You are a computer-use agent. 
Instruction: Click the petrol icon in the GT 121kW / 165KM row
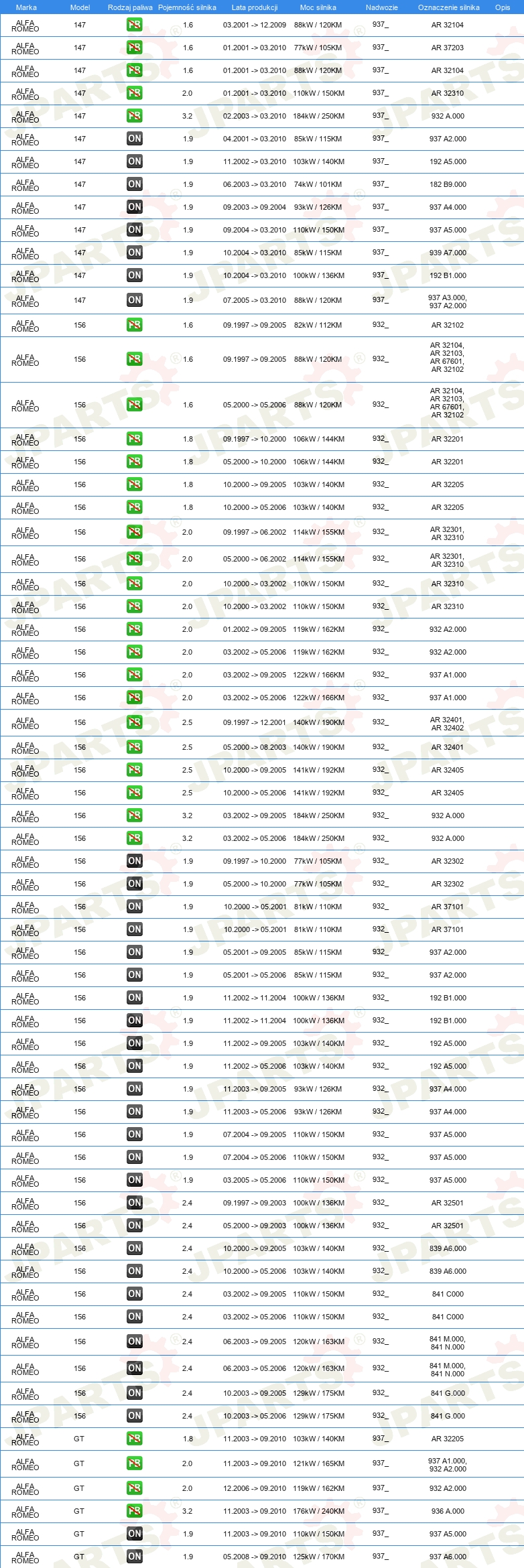[x=134, y=1463]
